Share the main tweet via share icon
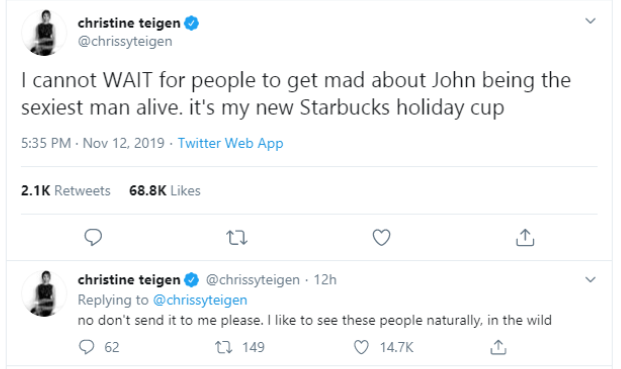 click(525, 238)
